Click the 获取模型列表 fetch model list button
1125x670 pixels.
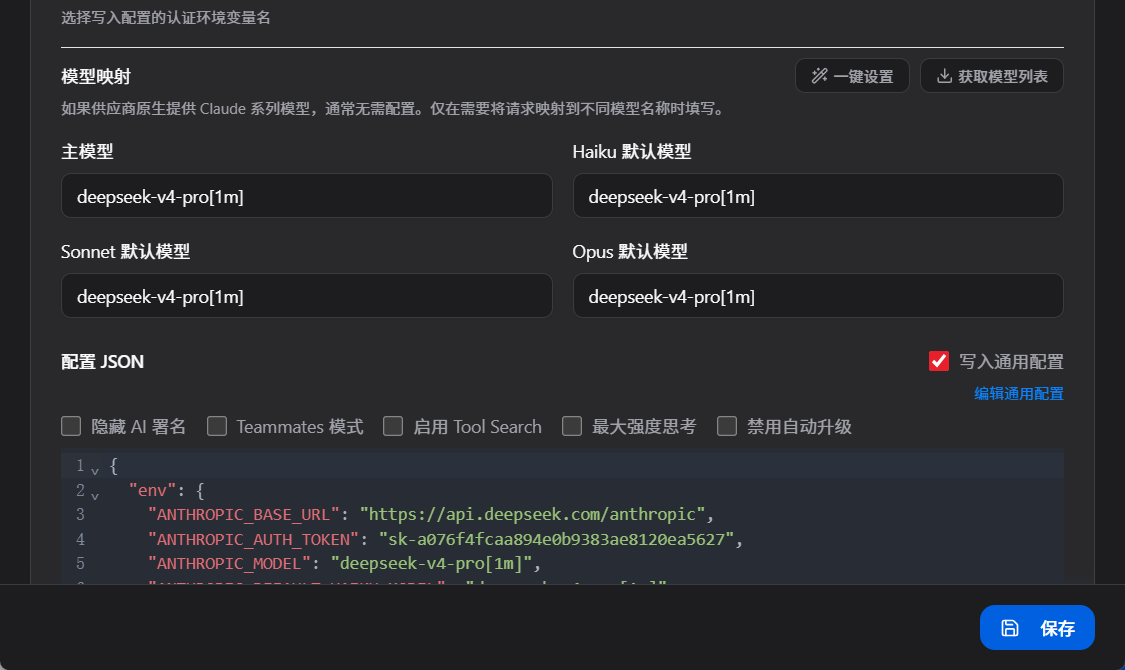992,76
